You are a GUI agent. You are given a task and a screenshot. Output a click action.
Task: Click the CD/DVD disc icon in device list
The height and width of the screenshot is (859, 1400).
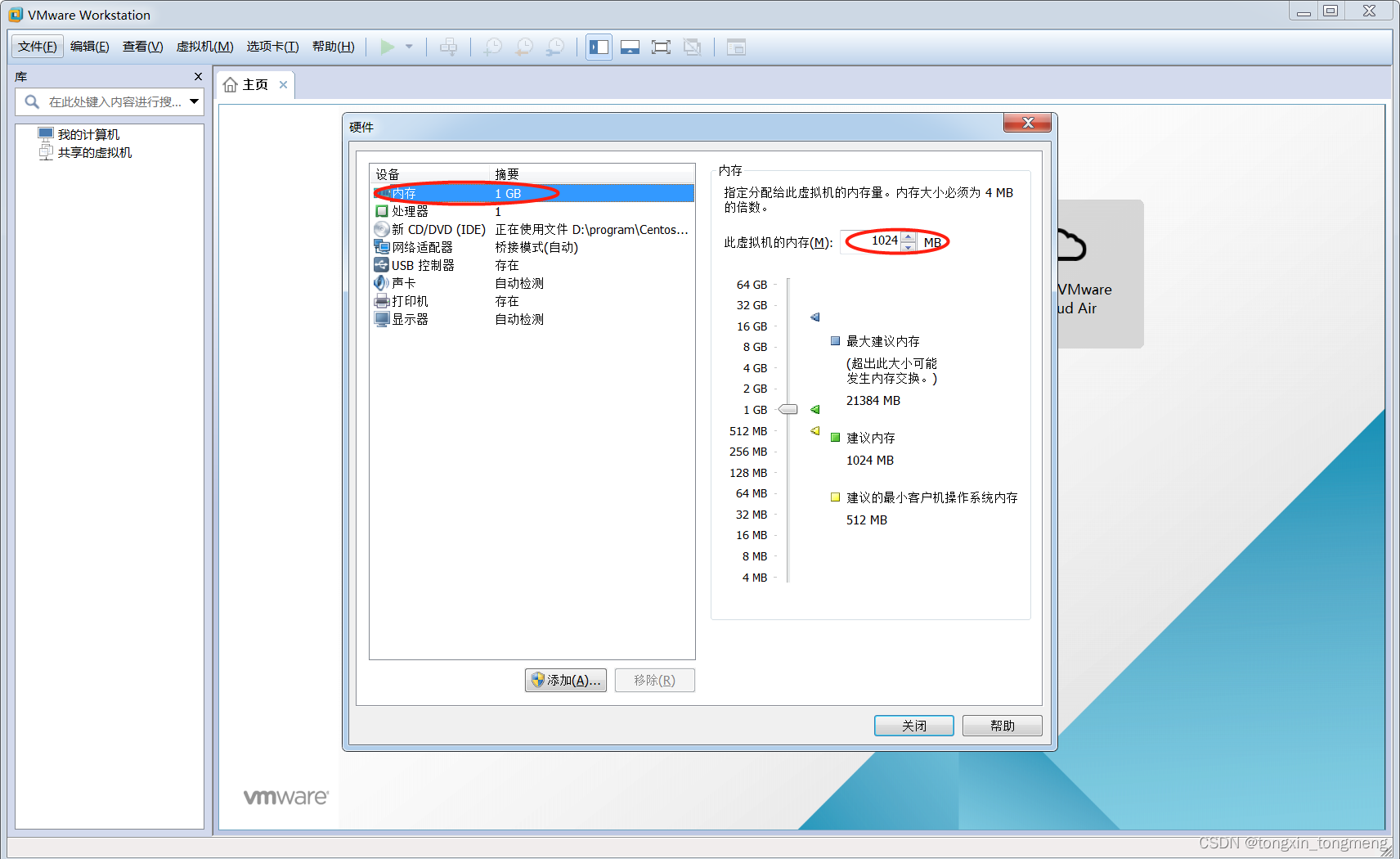point(382,229)
